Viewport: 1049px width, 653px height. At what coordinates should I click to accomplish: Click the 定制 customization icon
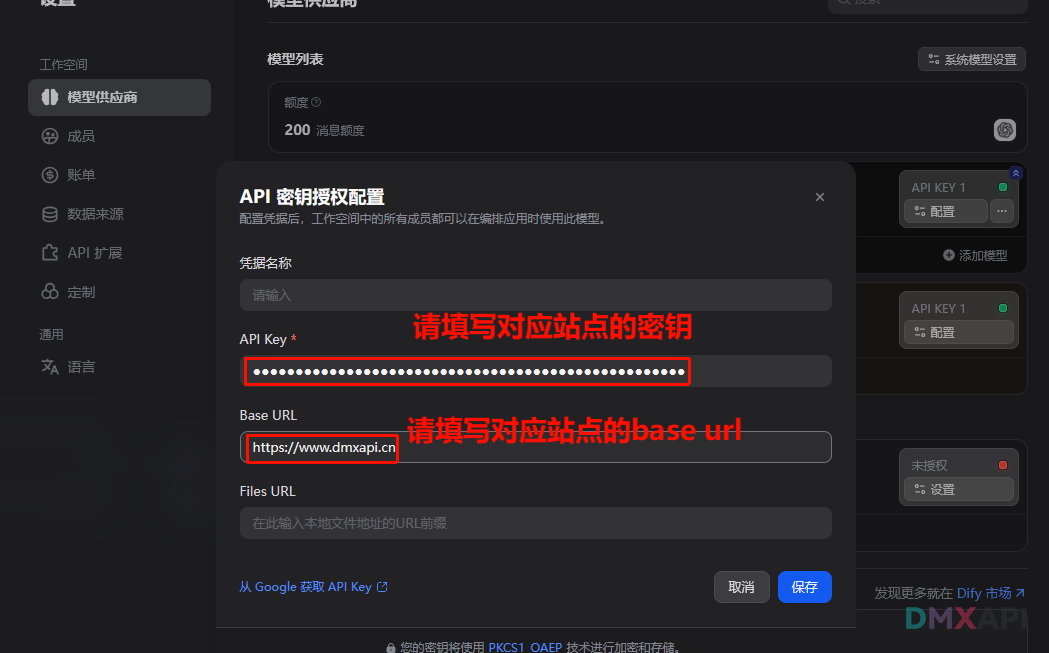tap(50, 292)
